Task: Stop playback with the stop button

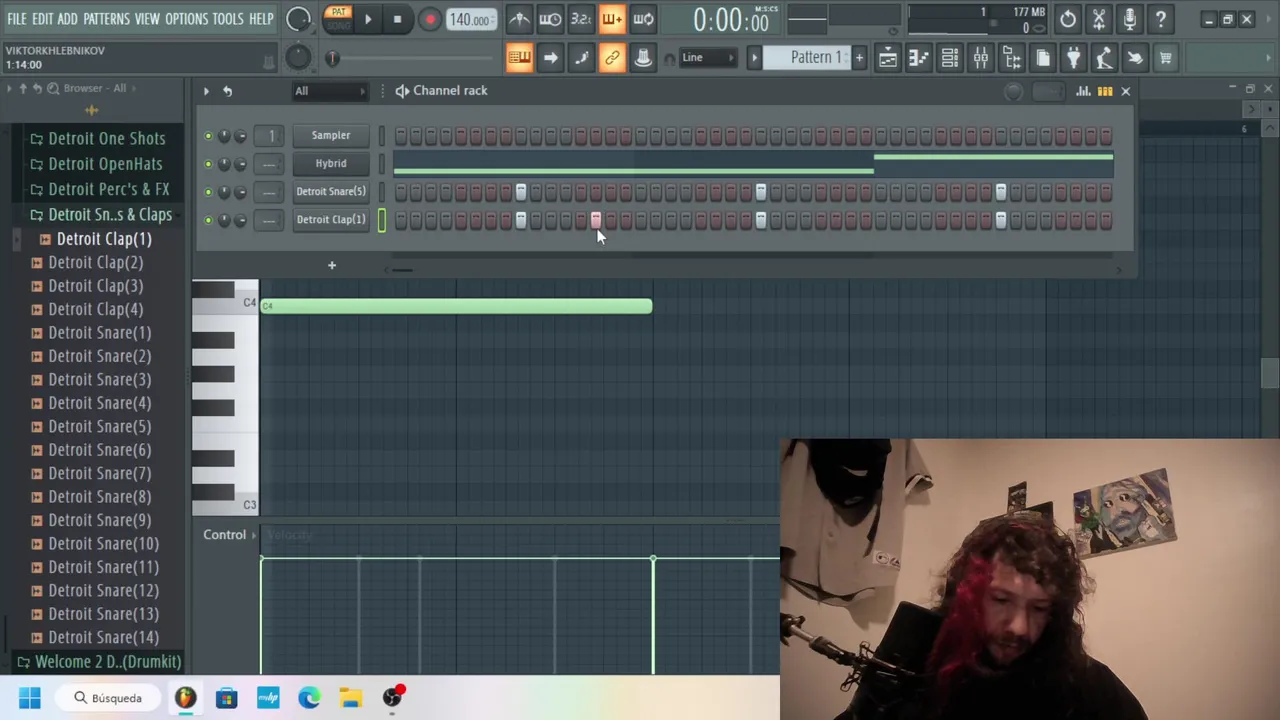Action: point(397,19)
